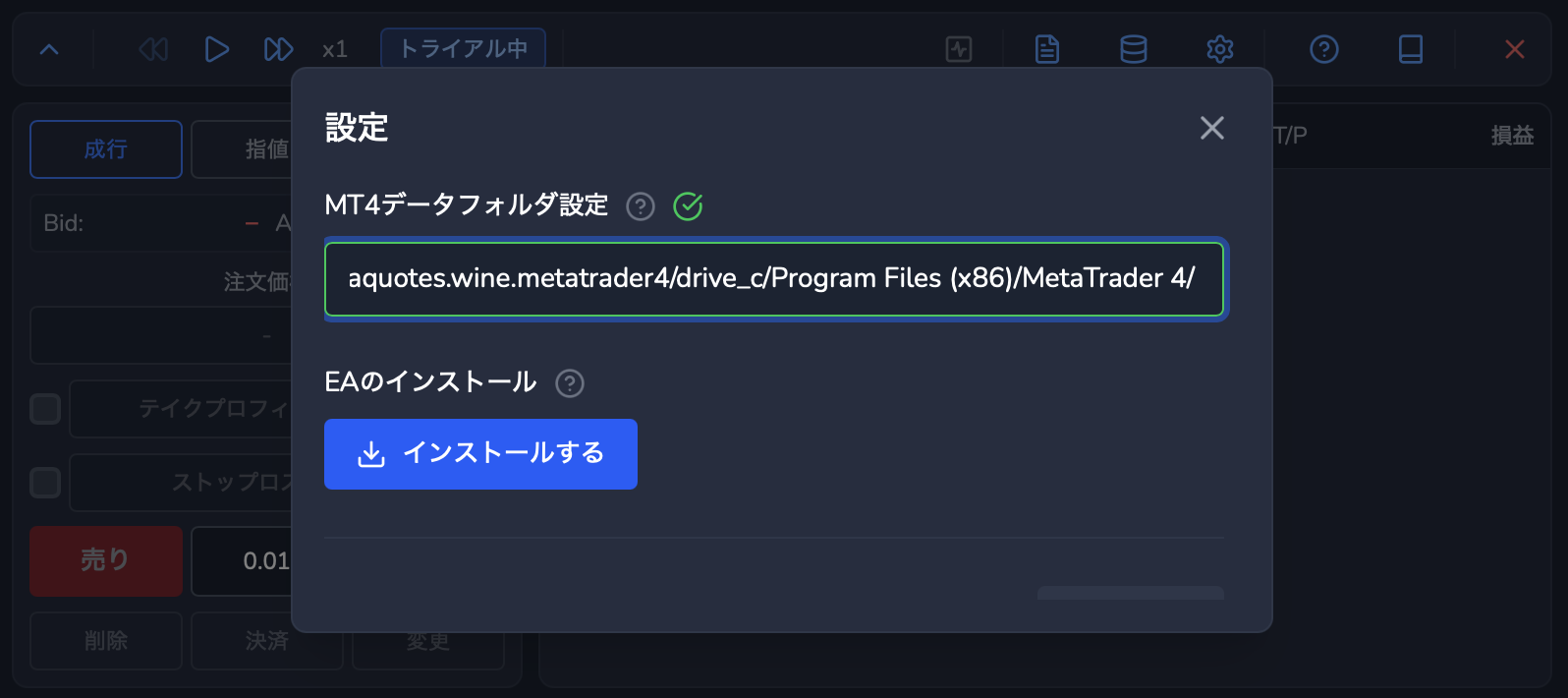Click the red 売り sell button
This screenshot has height=698, width=1568.
point(106,561)
